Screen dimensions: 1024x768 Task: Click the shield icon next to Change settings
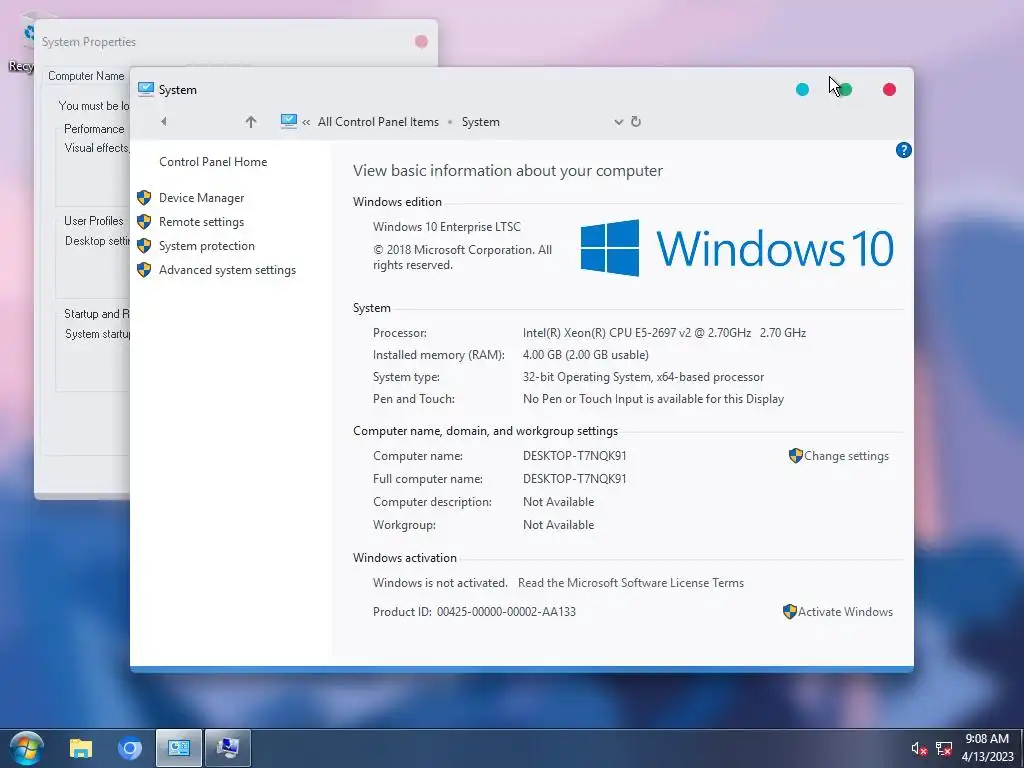[795, 456]
